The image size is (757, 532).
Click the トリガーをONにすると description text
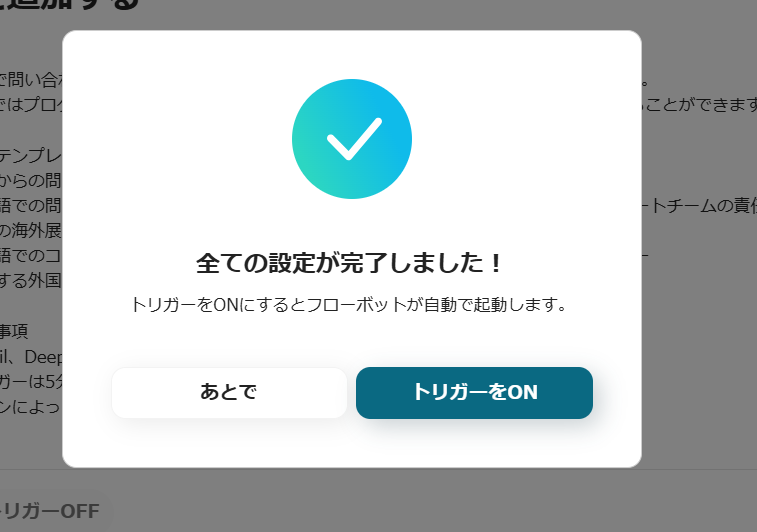pyautogui.click(x=350, y=305)
